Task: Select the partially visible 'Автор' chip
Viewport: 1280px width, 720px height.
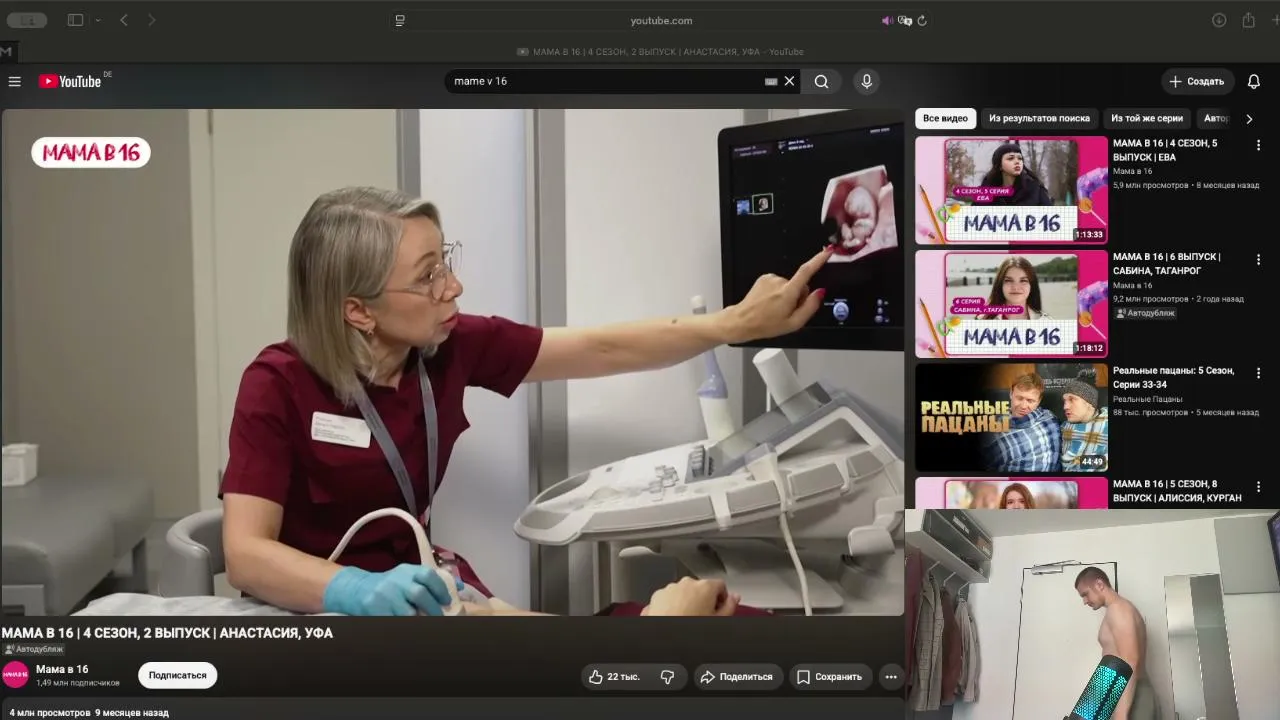Action: (1216, 118)
